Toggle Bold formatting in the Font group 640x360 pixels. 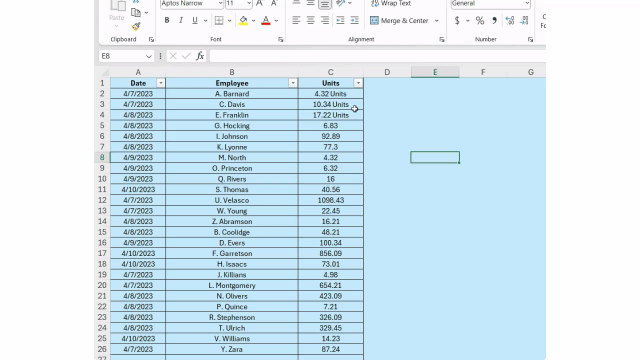[x=167, y=20]
